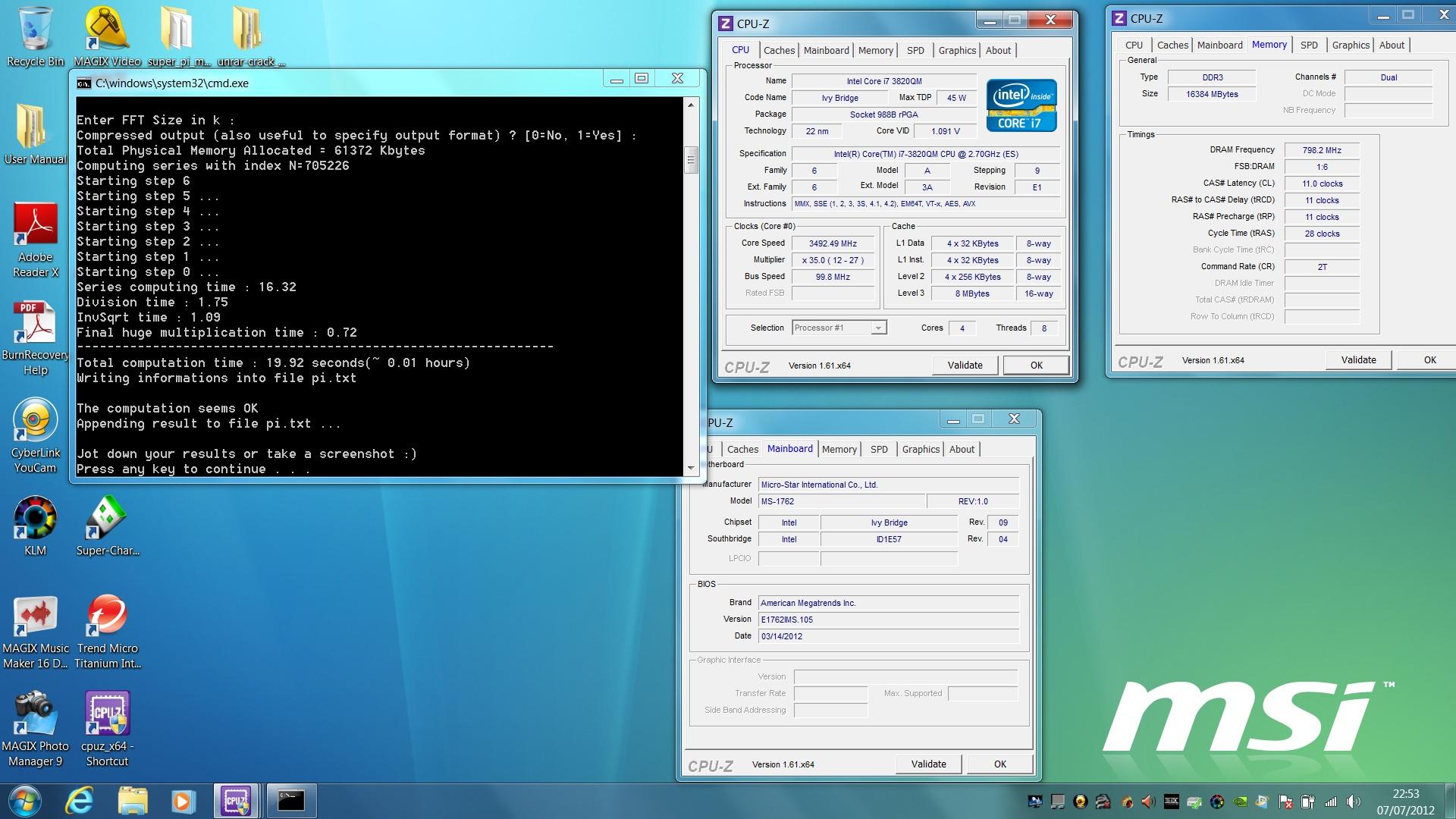Select CPU tab in Memory window
Screen dimensions: 1456x819
point(1134,45)
